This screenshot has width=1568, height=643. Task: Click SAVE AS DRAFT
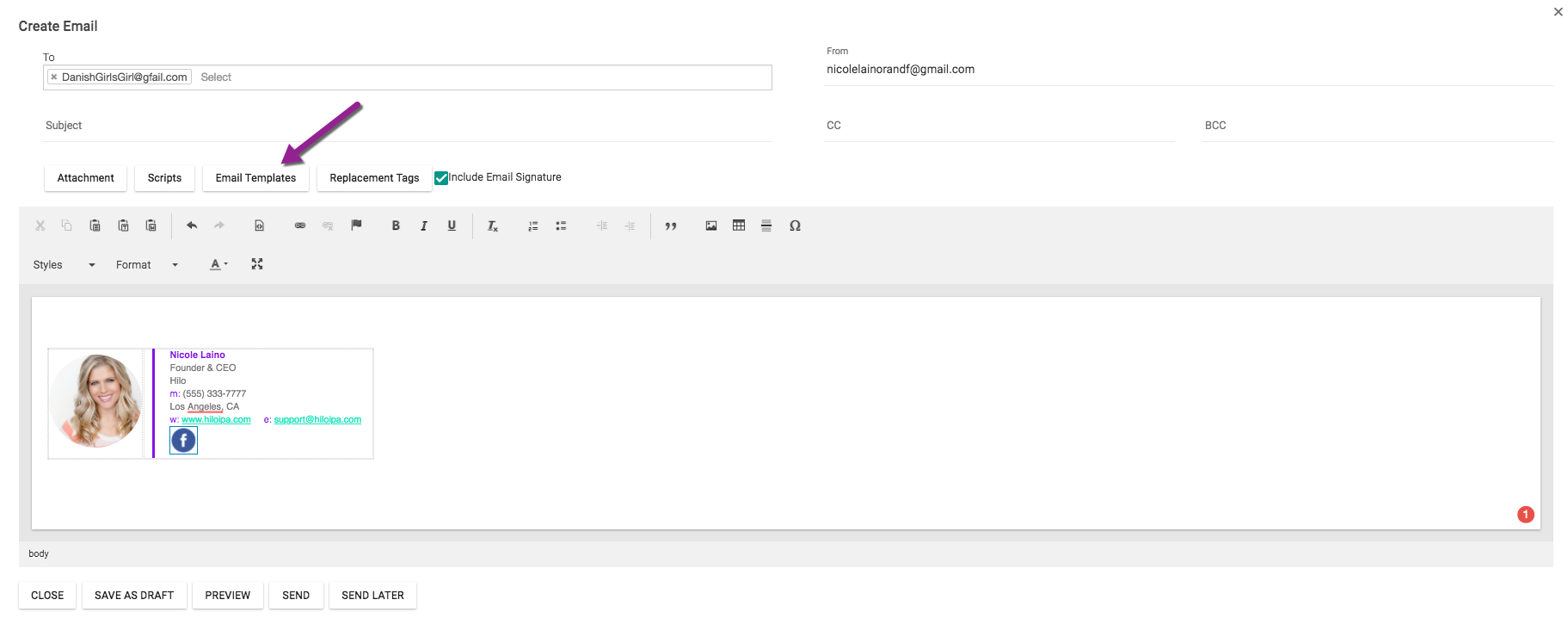[x=134, y=596]
